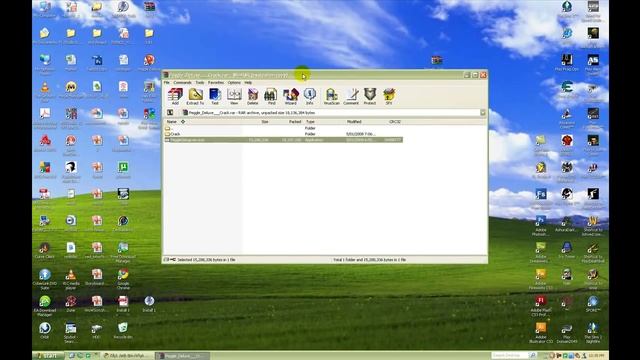This screenshot has height=360, width=640.
Task: Open the Tools menu
Action: (x=200, y=82)
